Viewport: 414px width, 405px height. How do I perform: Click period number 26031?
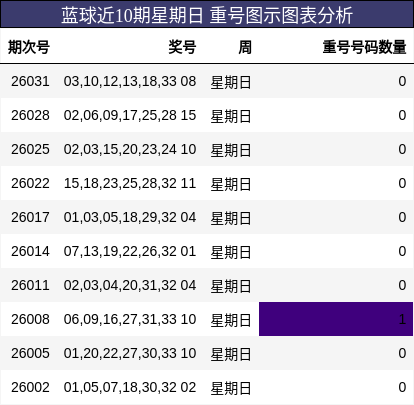tap(30, 81)
